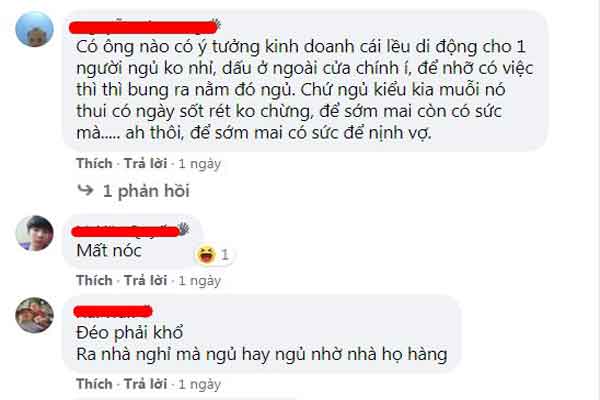Screen dimensions: 600x400
Task: Open the avatar beside the "Mất nóc" comment
Action: 34,233
